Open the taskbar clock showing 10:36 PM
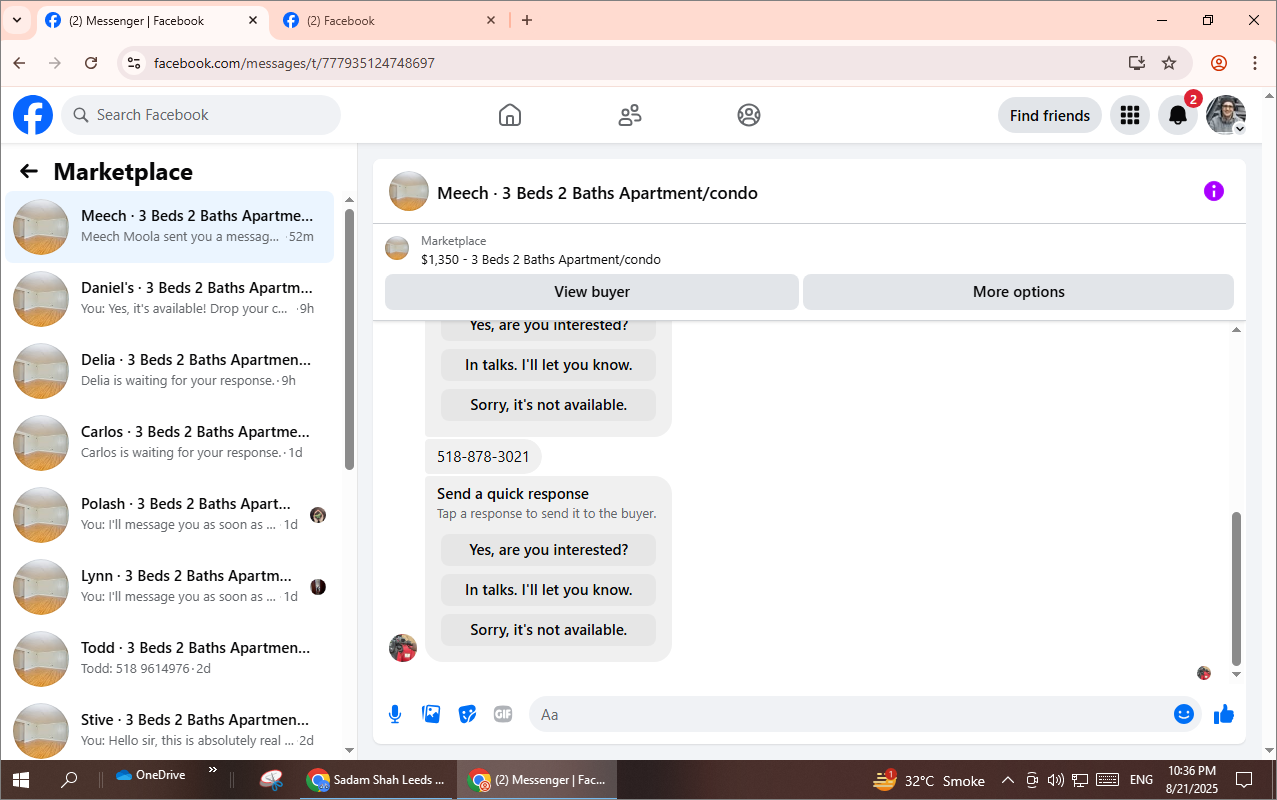 coord(1192,780)
